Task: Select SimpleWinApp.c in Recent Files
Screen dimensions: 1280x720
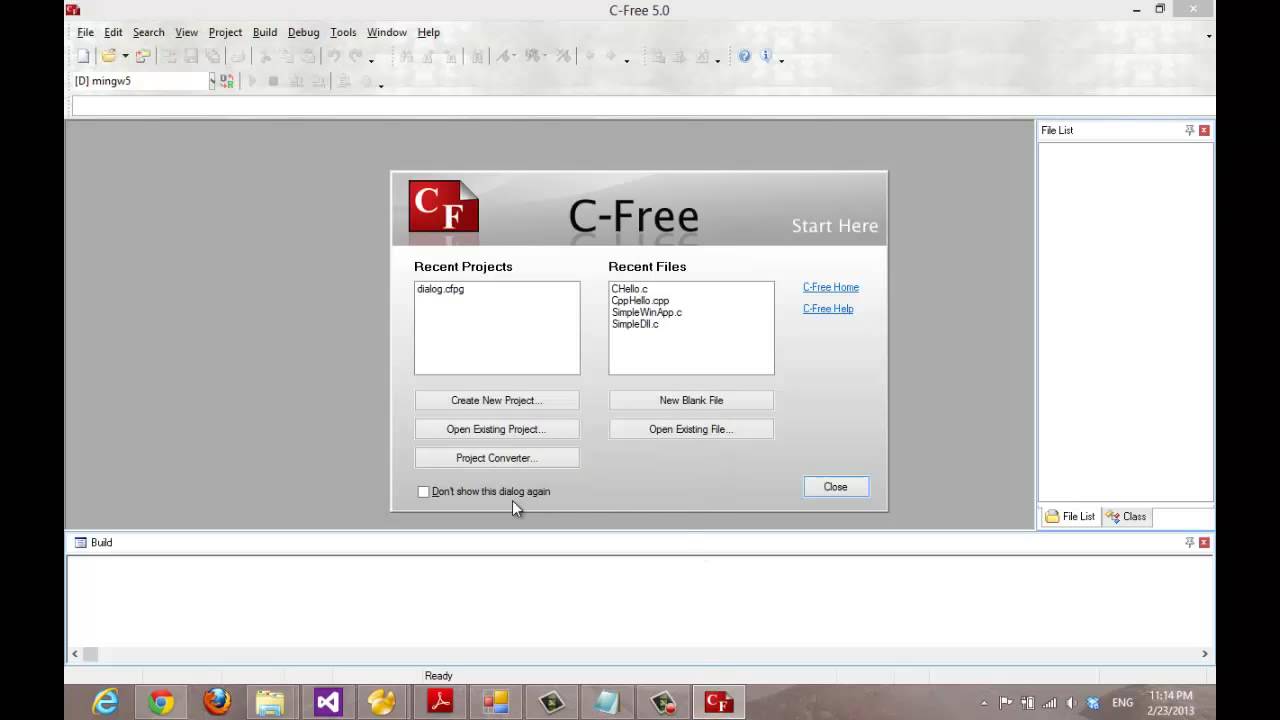Action: (647, 312)
